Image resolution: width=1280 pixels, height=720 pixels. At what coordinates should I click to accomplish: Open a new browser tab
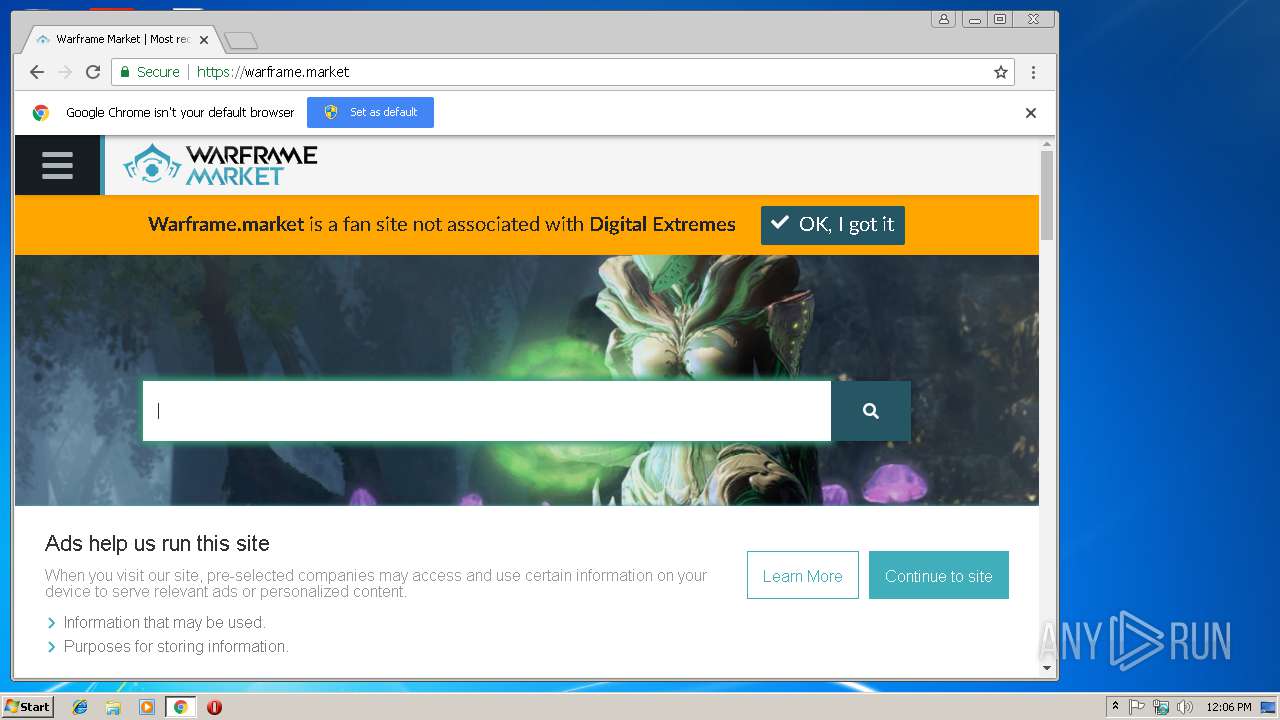click(x=241, y=41)
